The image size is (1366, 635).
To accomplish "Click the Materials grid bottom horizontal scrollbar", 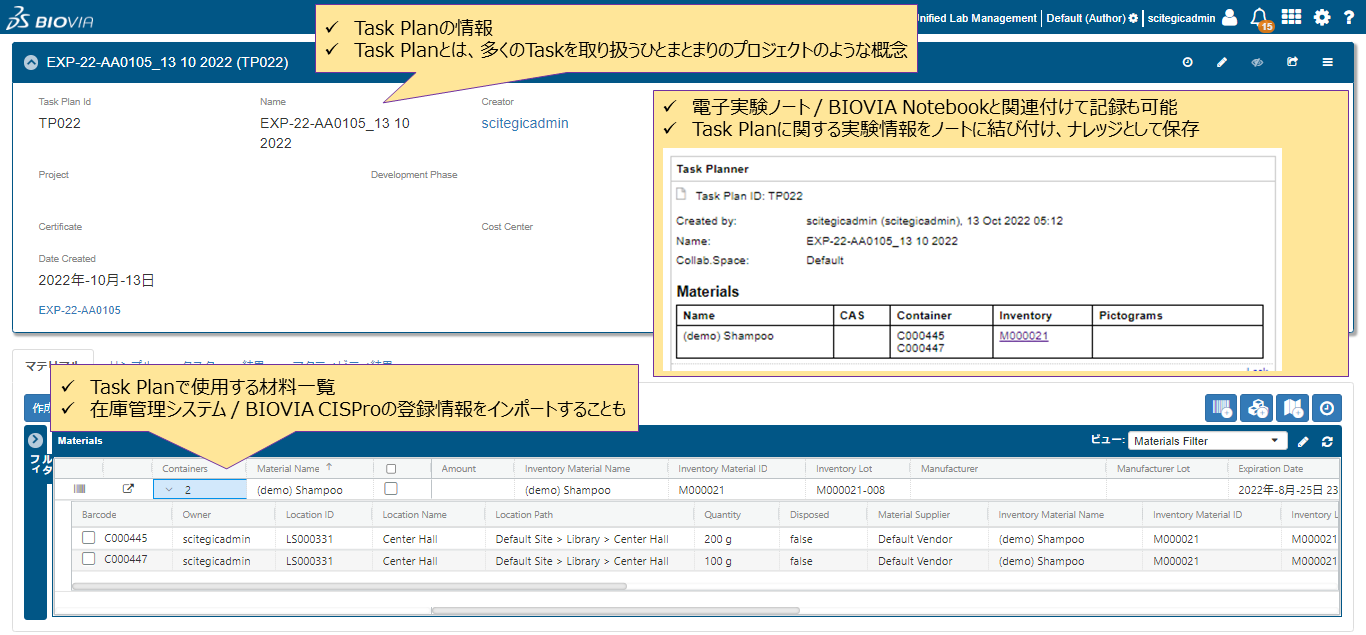I will pyautogui.click(x=615, y=610).
